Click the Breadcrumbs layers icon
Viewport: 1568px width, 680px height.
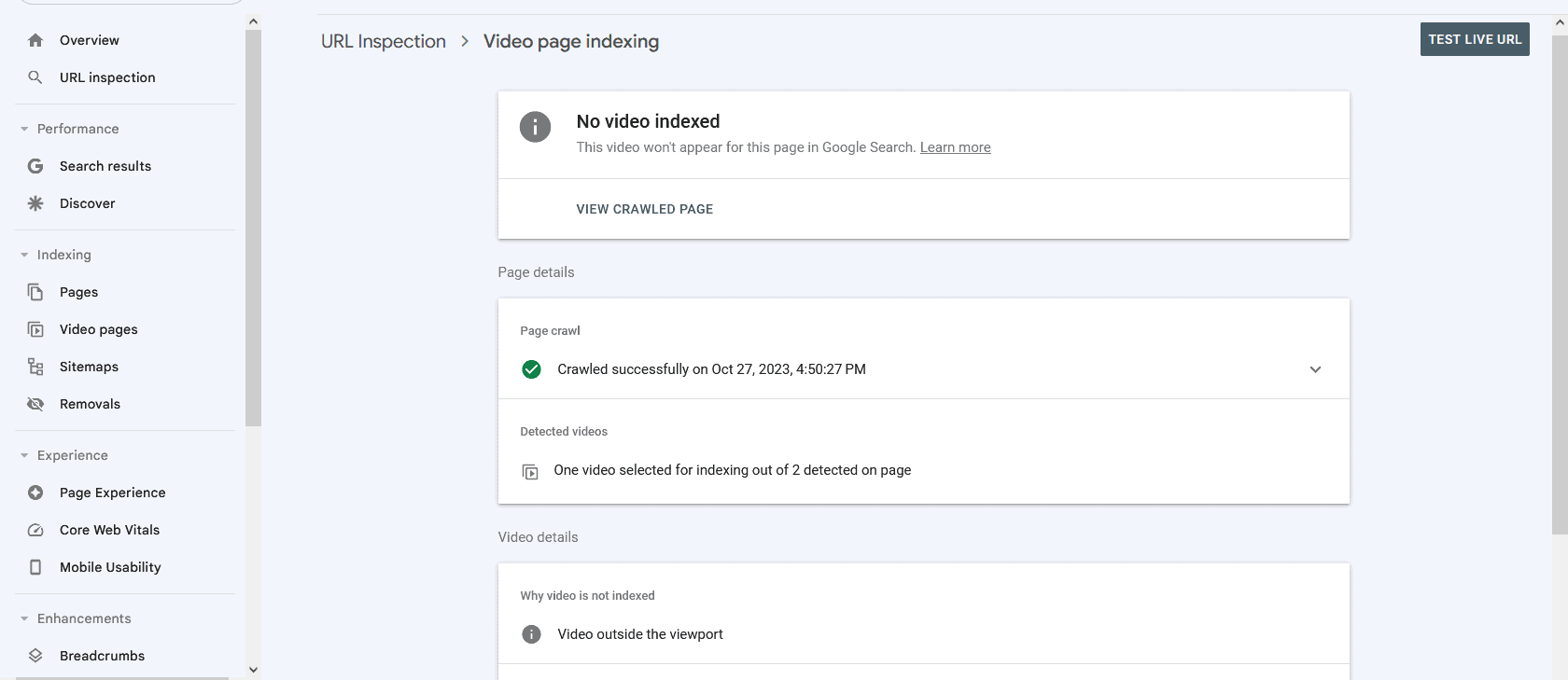click(35, 656)
